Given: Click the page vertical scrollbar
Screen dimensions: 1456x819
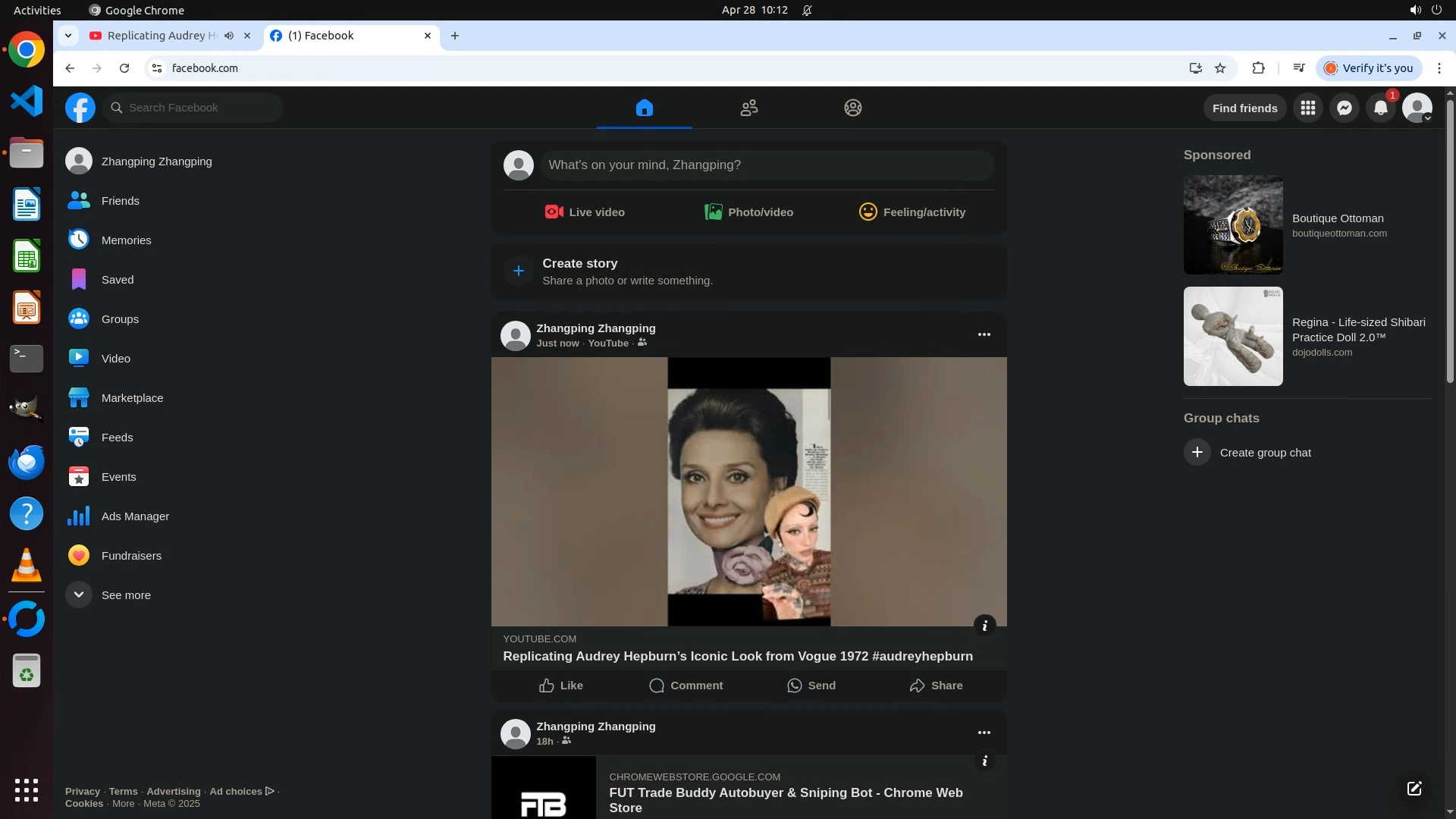Looking at the screenshot, I should point(1450,243).
